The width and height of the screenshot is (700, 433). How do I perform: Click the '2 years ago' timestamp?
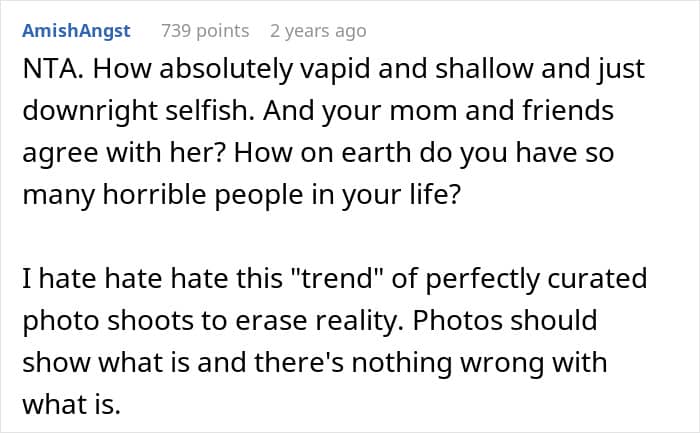pos(318,31)
